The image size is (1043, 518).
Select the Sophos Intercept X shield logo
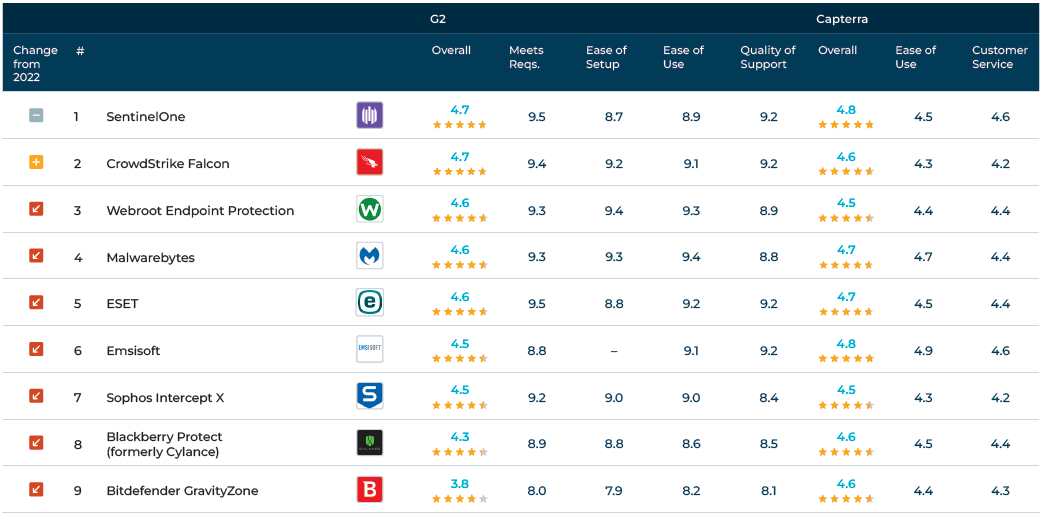click(x=369, y=397)
